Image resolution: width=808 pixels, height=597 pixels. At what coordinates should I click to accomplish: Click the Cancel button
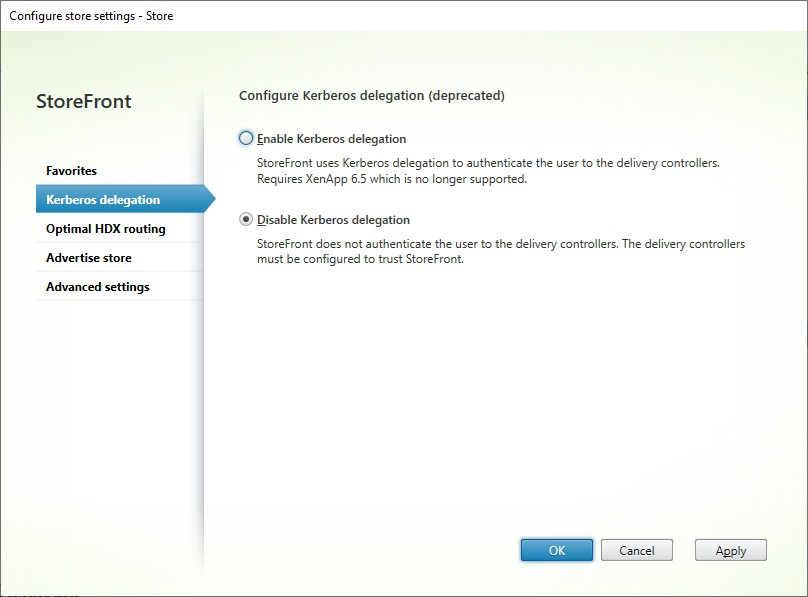637,550
